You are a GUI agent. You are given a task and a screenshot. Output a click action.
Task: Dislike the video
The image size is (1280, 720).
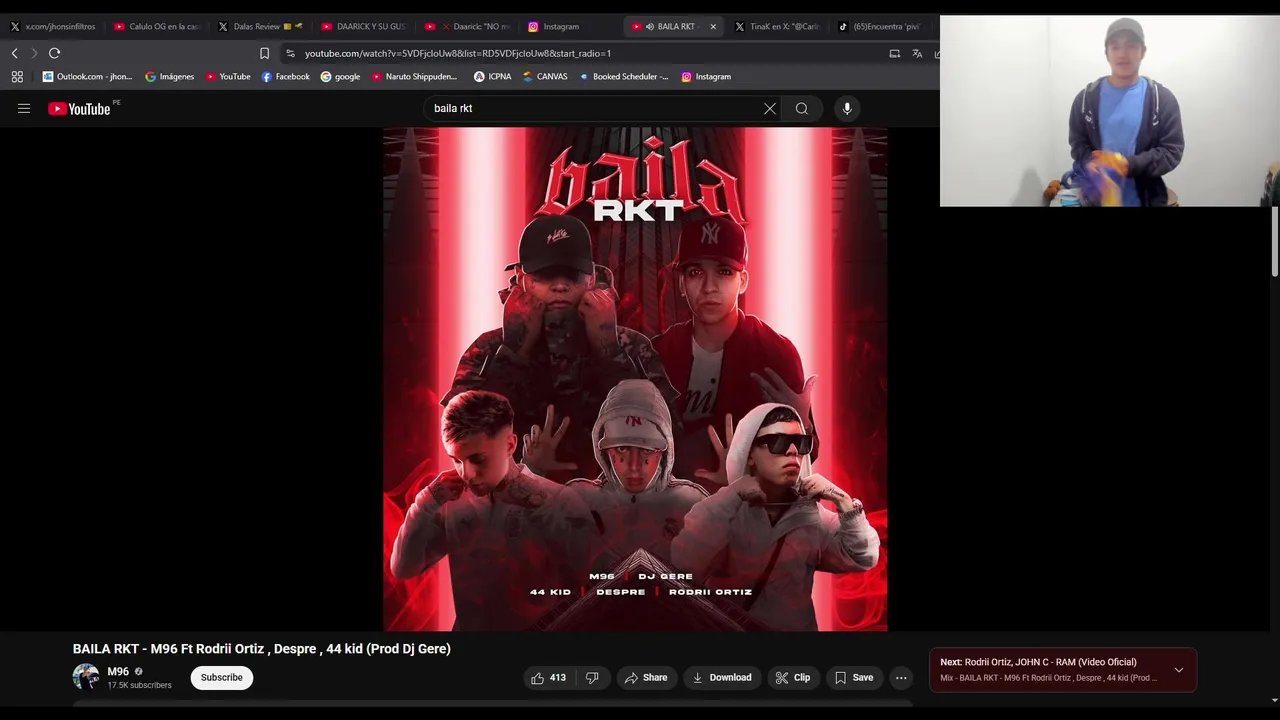(592, 678)
